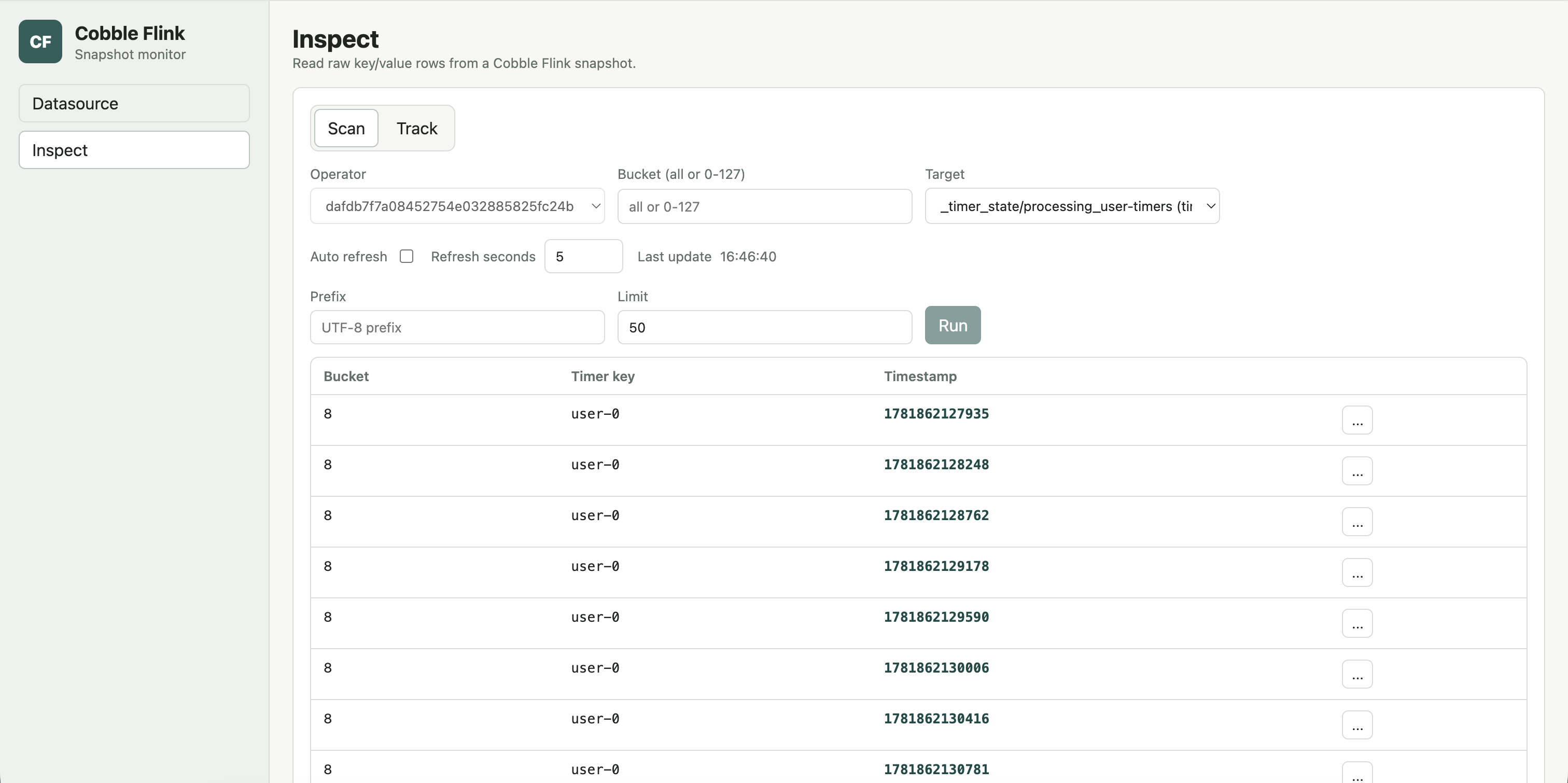Viewport: 1568px width, 783px height.
Task: Open the Inspect sidebar page
Action: (134, 150)
